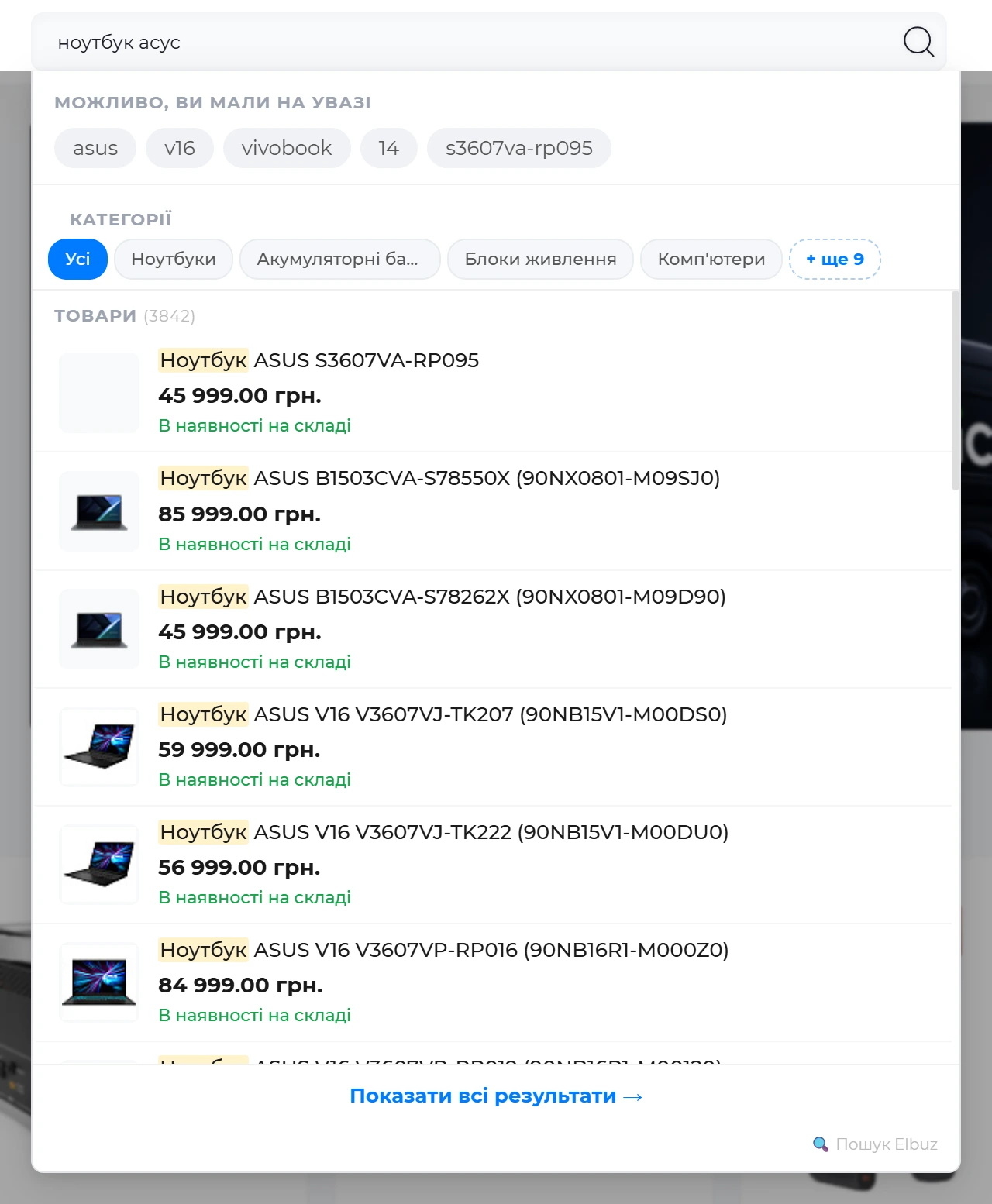Open ASUS B1503CVA-S78262X laptop thumbnail

(99, 629)
